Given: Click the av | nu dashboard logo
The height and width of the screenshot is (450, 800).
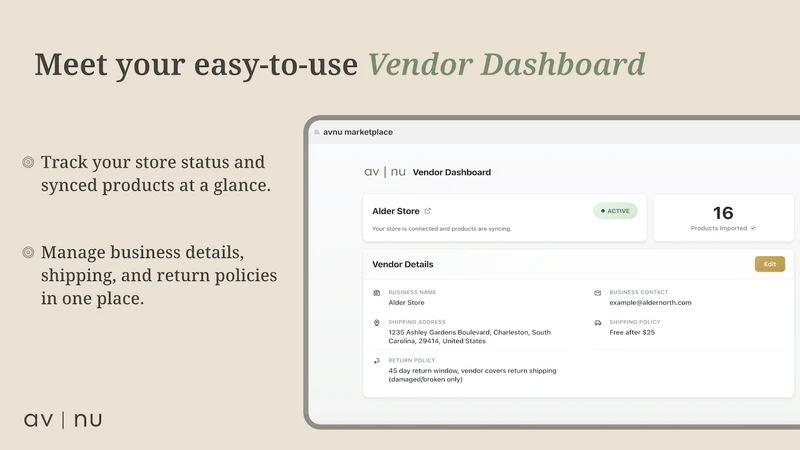Looking at the screenshot, I should (x=385, y=172).
